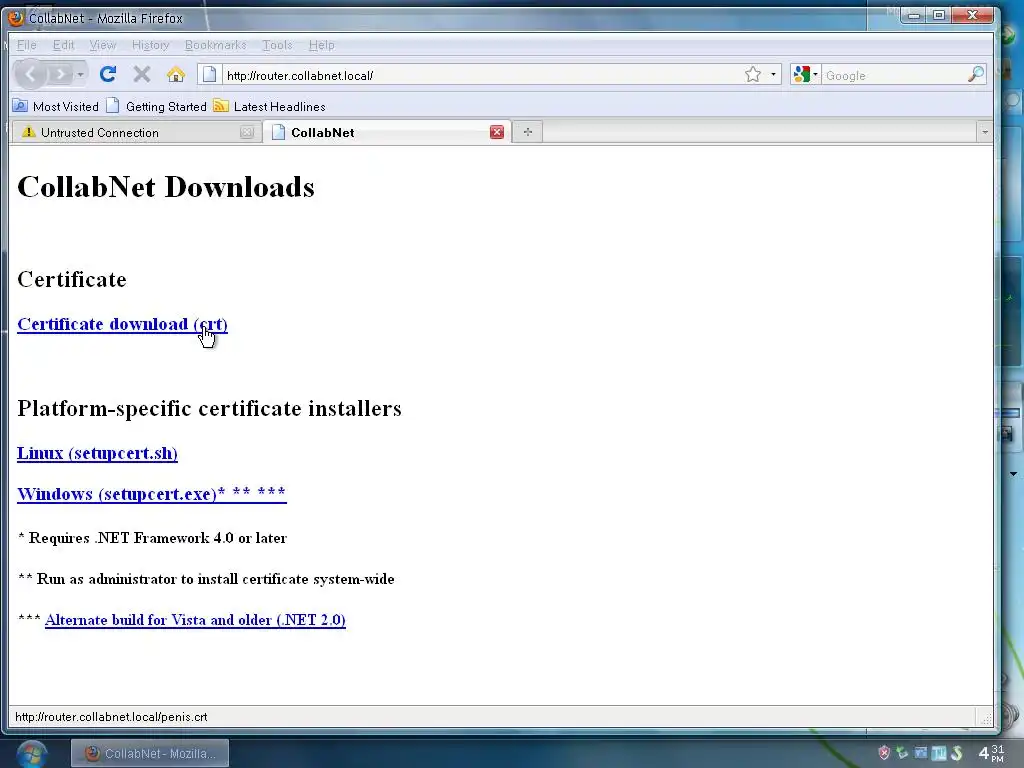Maximize the Firefox window
The width and height of the screenshot is (1024, 768).
click(938, 15)
